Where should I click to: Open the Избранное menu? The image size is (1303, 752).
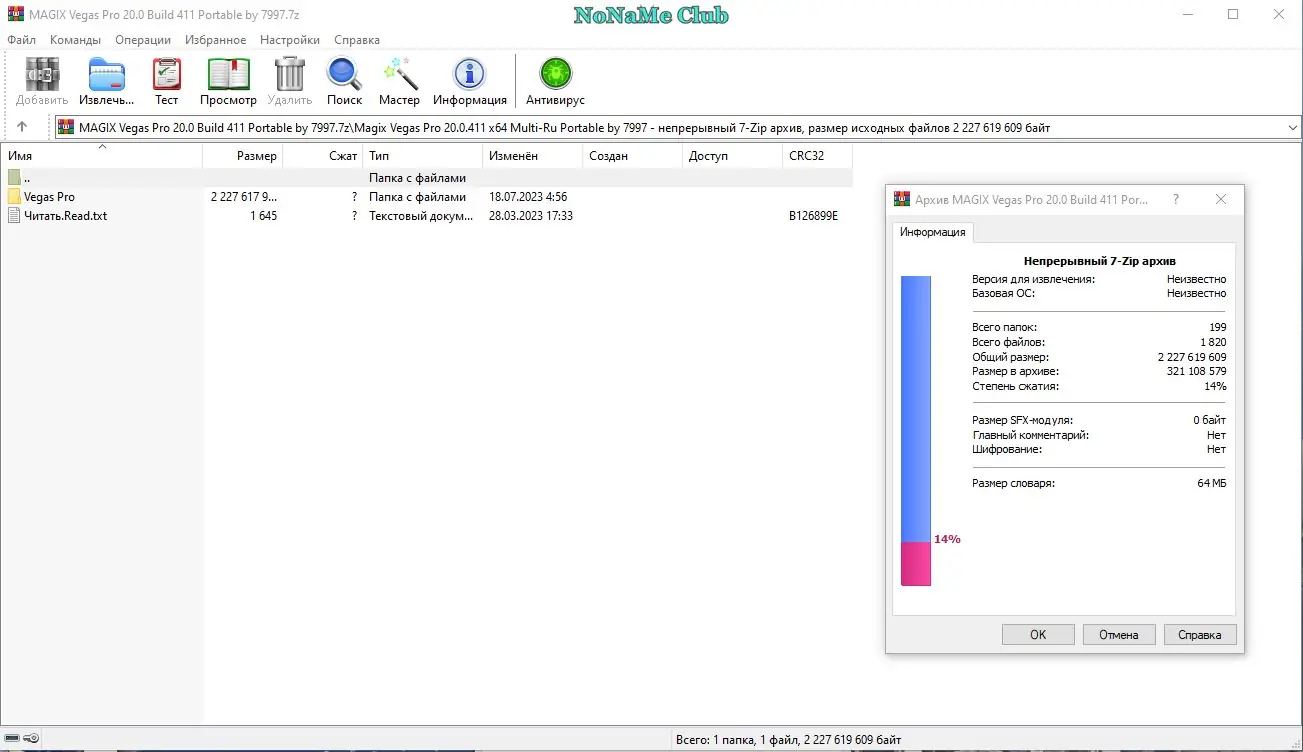pos(215,40)
